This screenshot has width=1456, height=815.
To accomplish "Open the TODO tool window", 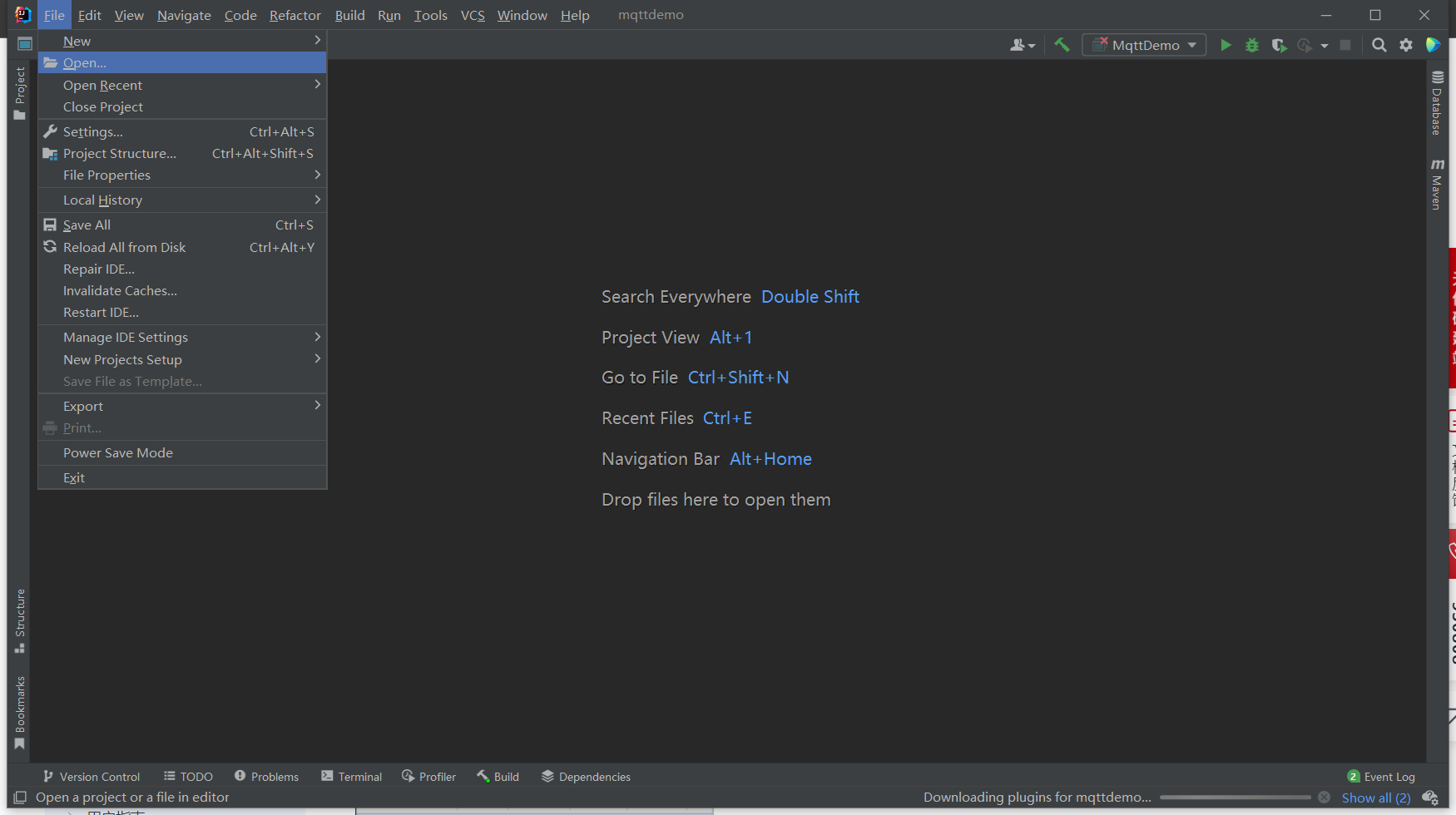I will point(188,777).
